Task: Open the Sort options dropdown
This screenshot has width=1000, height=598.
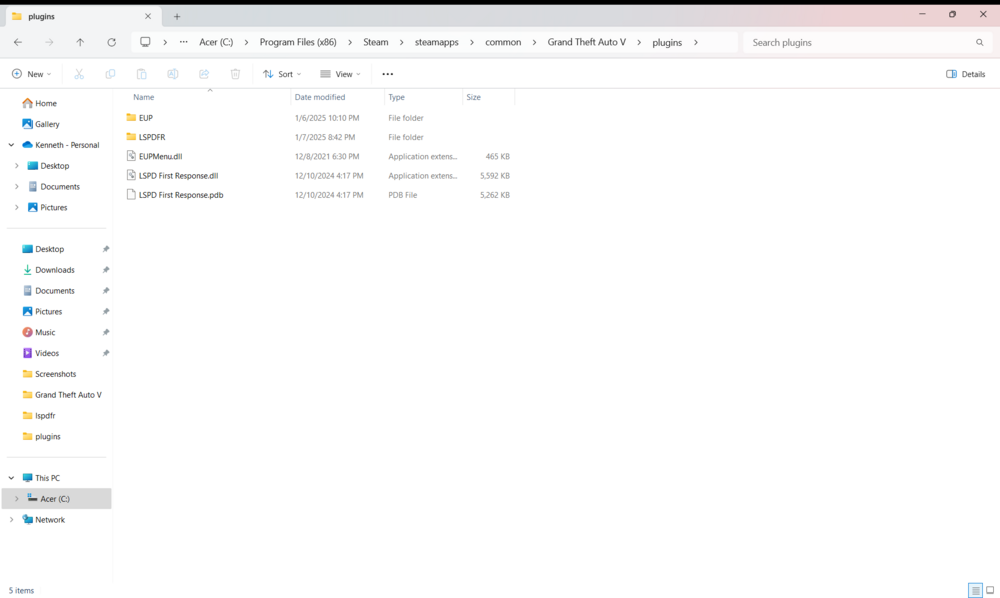Action: pyautogui.click(x=280, y=73)
